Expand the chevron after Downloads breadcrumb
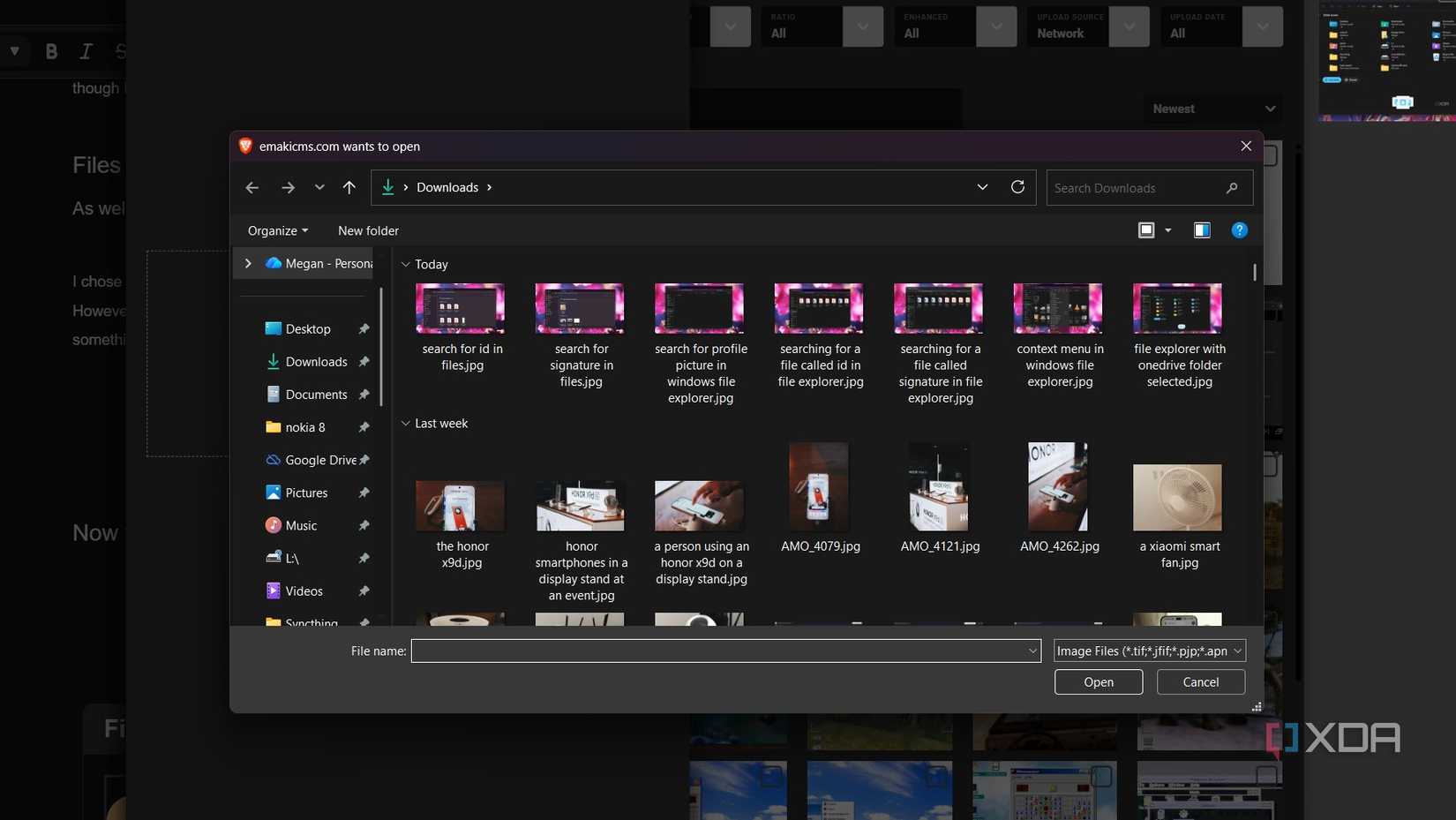Screen dimensions: 1456x820 [489, 187]
